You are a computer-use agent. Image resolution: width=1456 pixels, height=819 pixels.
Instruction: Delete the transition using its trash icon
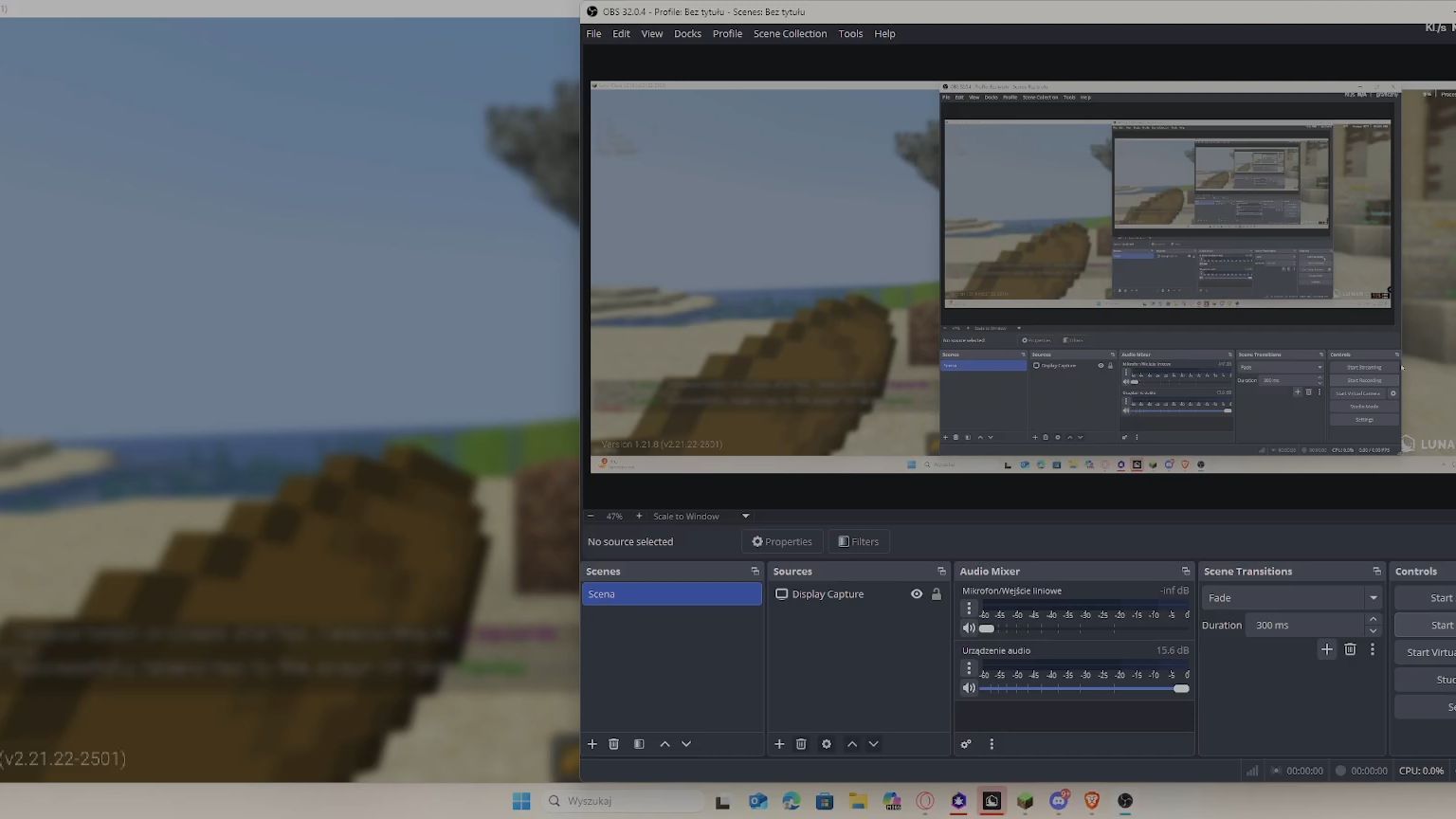(x=1350, y=649)
